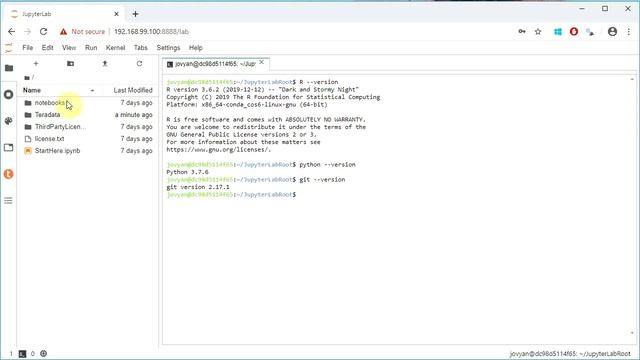Click the Not secure warning icon
The height and width of the screenshot is (360, 640).
(x=63, y=31)
